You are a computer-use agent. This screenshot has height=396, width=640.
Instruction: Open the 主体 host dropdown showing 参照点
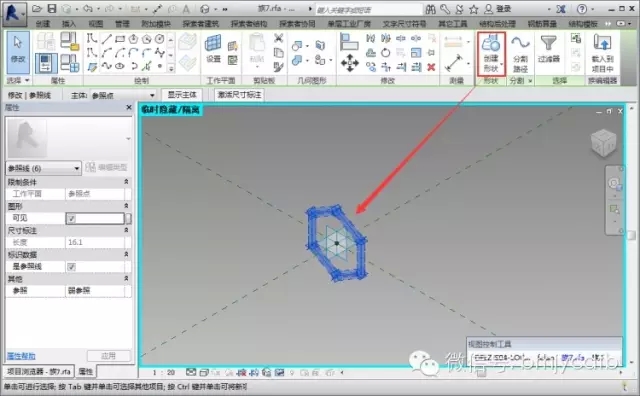coord(123,96)
